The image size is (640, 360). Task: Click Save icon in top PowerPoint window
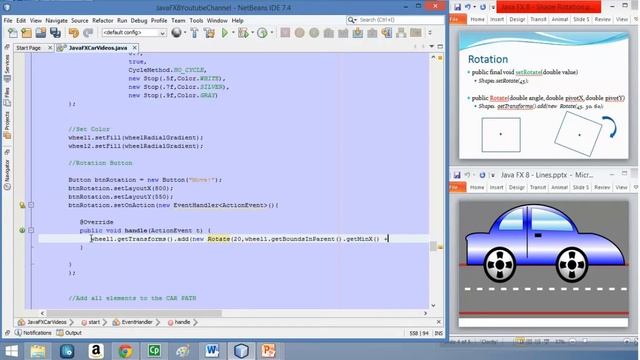click(457, 7)
